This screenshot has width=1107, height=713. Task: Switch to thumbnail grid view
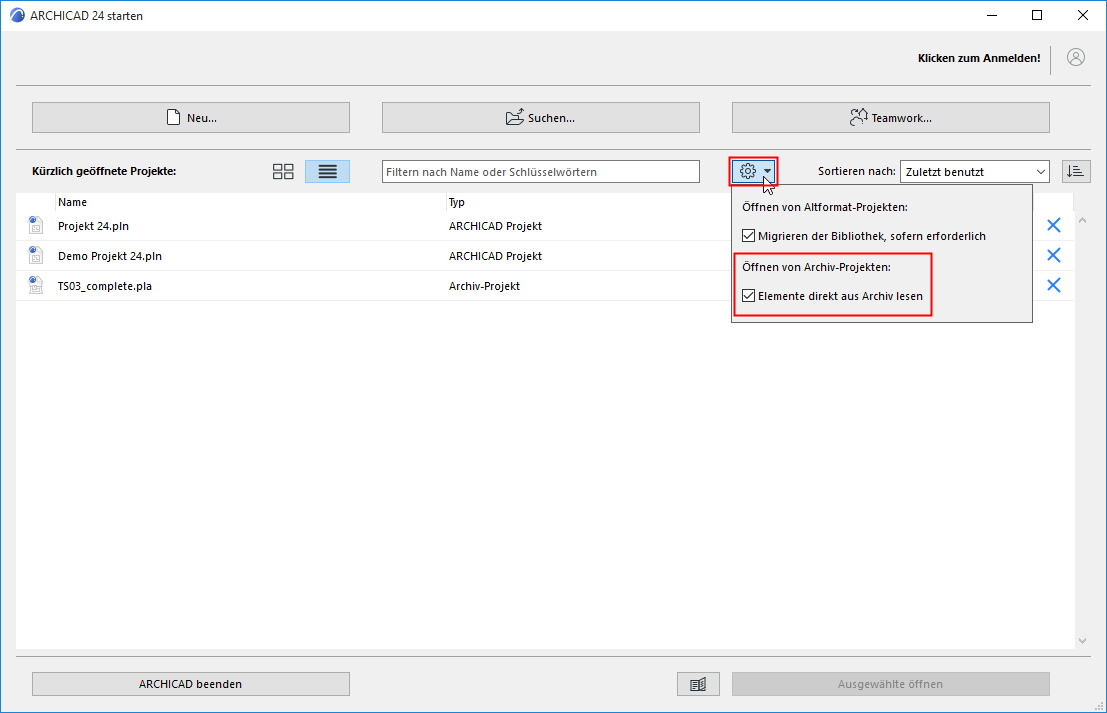pos(283,172)
